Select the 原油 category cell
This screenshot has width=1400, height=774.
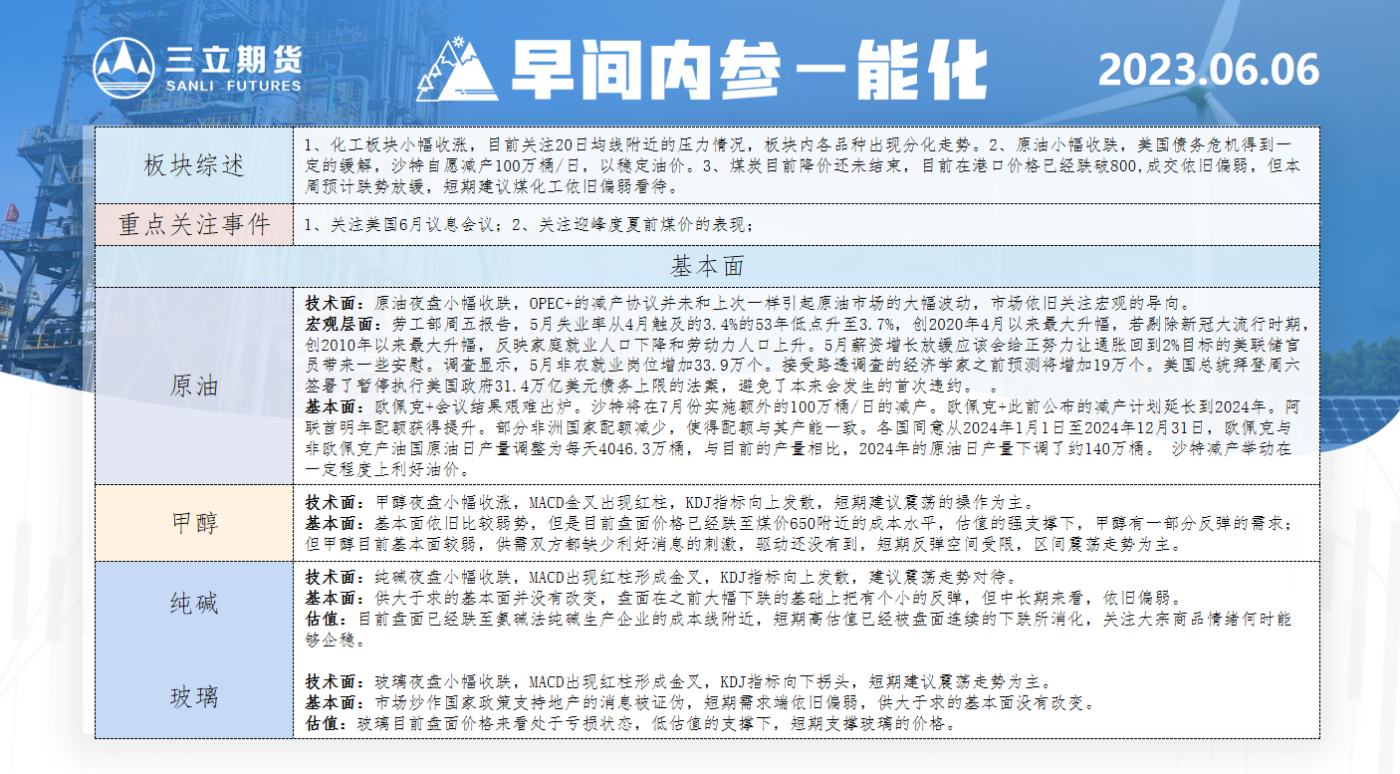tap(194, 386)
